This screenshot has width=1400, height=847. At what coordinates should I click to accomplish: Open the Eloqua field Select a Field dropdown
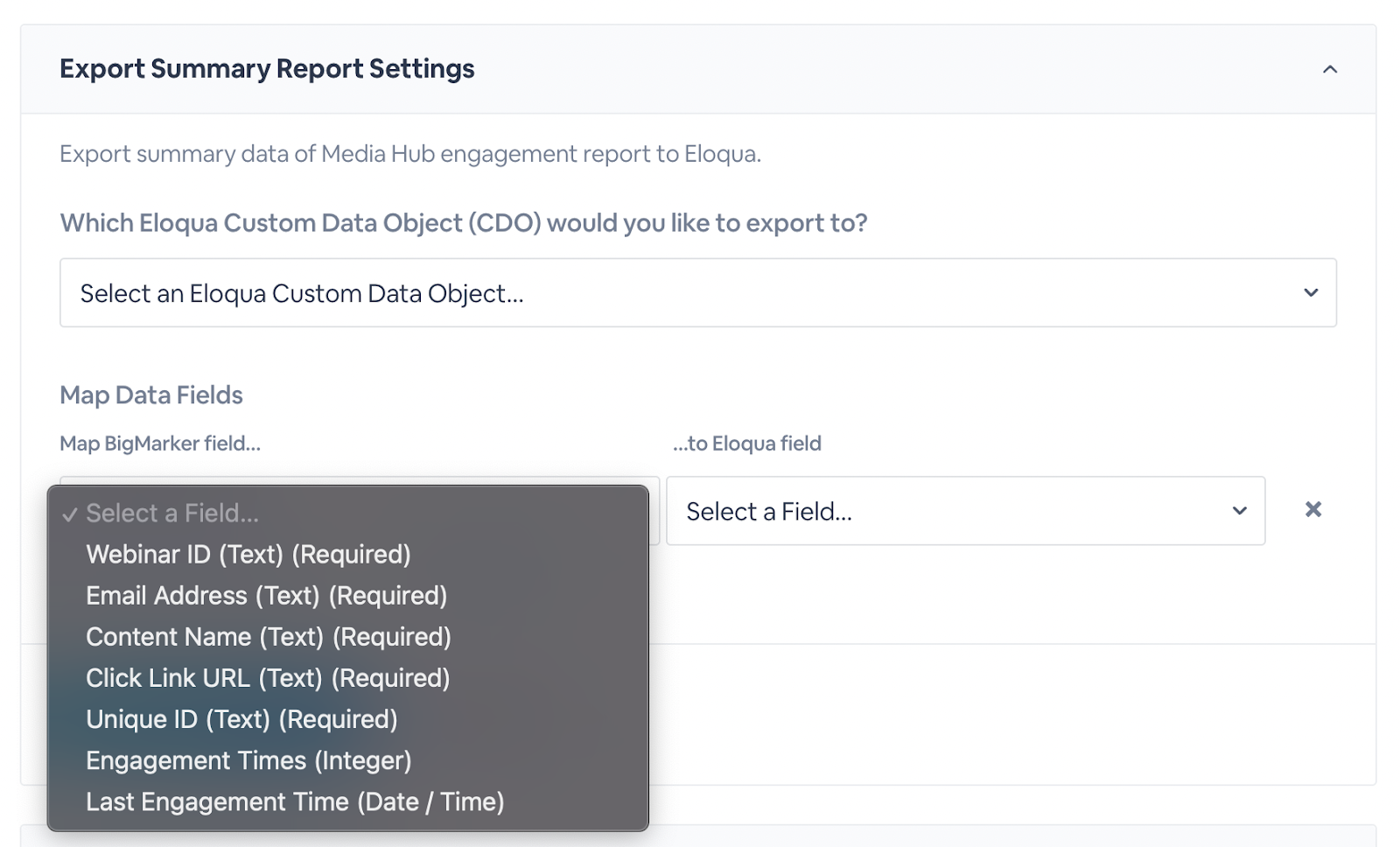pos(965,510)
